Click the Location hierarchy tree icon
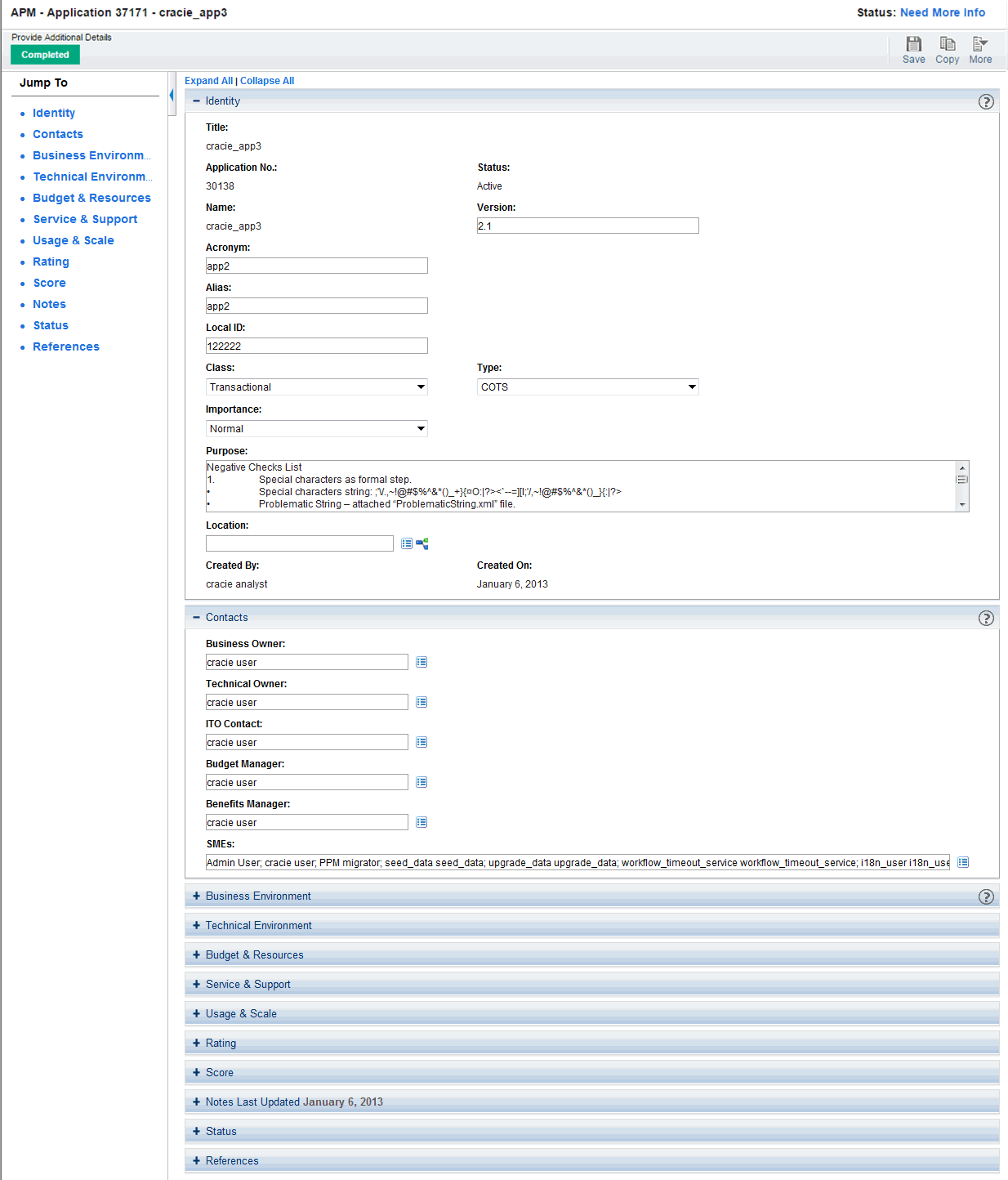Viewport: 1008px width, 1180px height. (x=422, y=544)
